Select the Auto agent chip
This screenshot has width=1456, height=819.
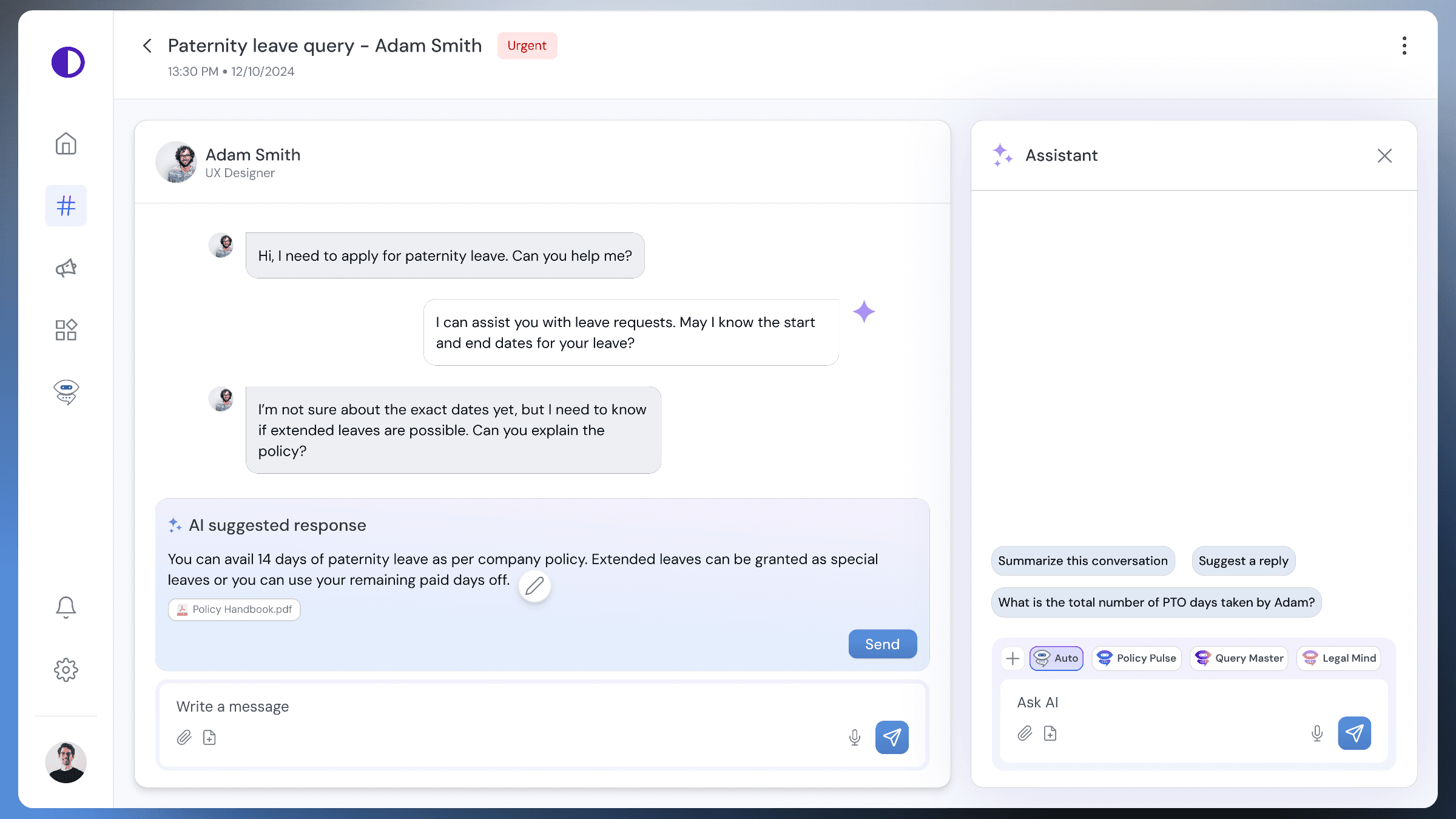click(1056, 658)
